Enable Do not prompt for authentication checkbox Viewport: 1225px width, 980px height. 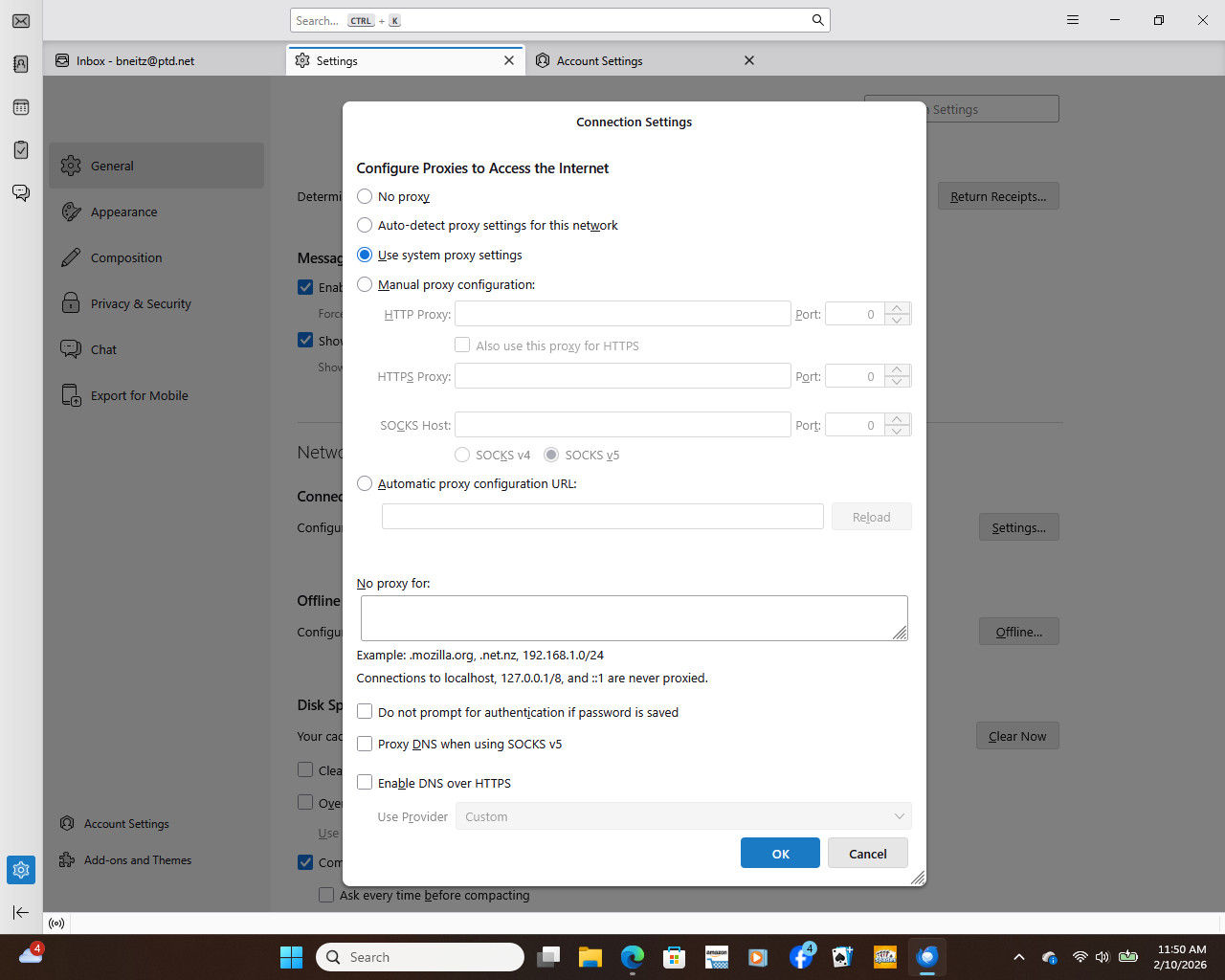(365, 712)
